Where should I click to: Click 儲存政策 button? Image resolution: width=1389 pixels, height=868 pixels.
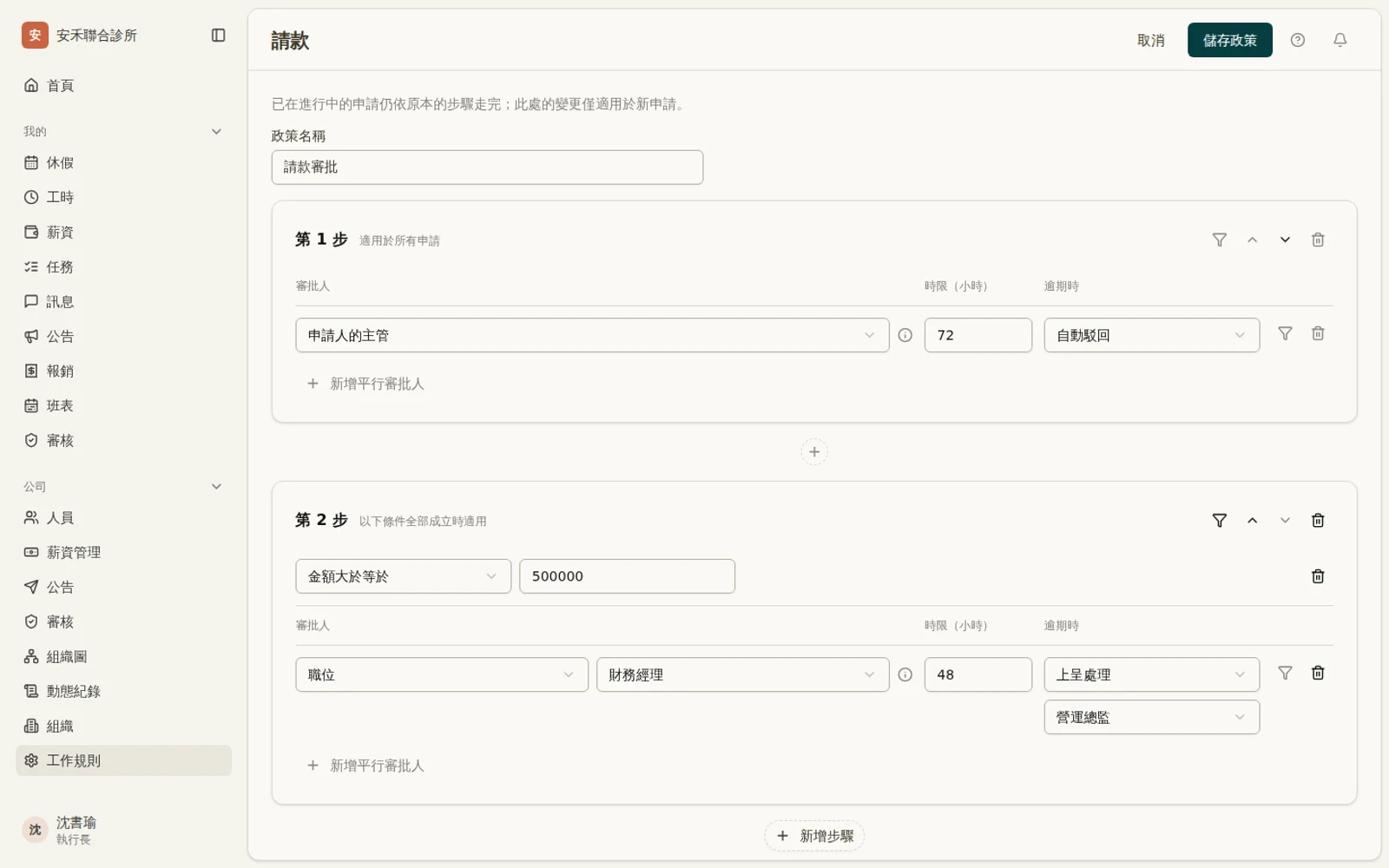pos(1229,40)
